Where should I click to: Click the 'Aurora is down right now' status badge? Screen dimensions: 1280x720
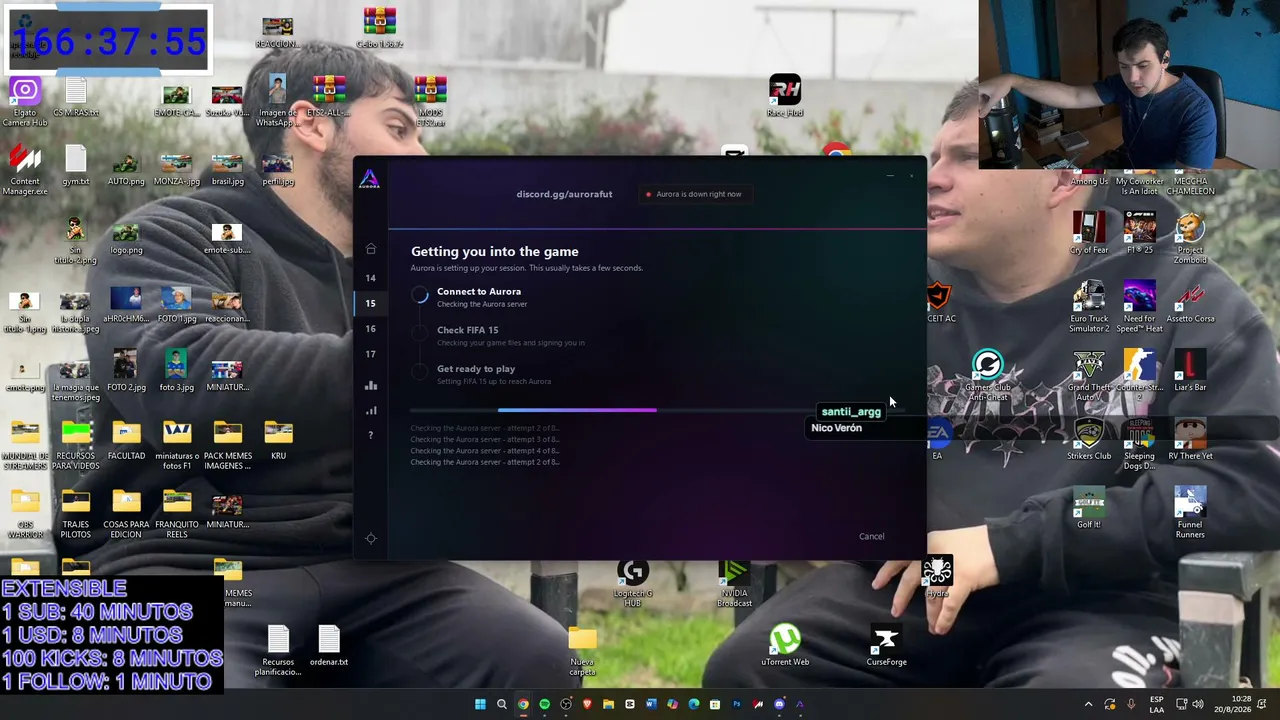[x=694, y=194]
